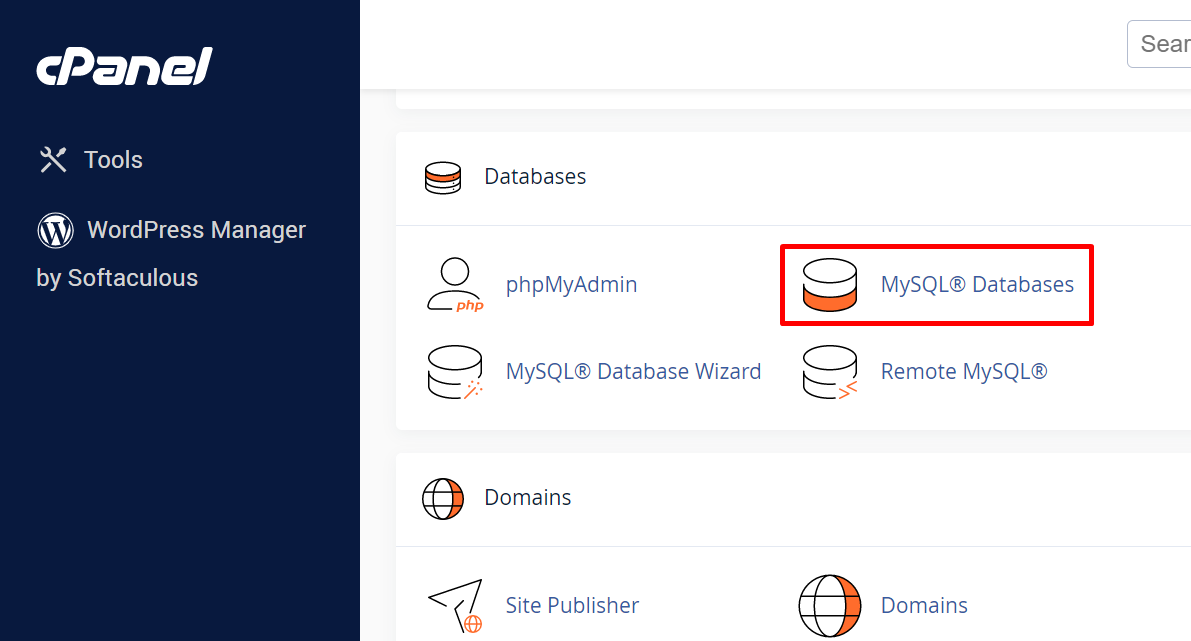
Task: Focus the Search input field
Action: (x=1159, y=44)
